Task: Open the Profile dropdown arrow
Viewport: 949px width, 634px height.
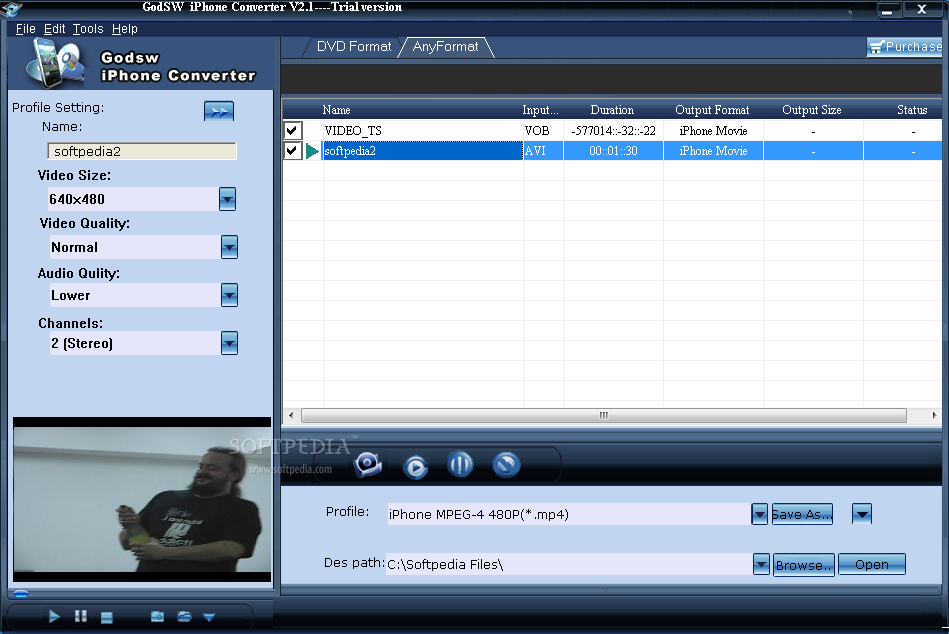Action: coord(760,514)
